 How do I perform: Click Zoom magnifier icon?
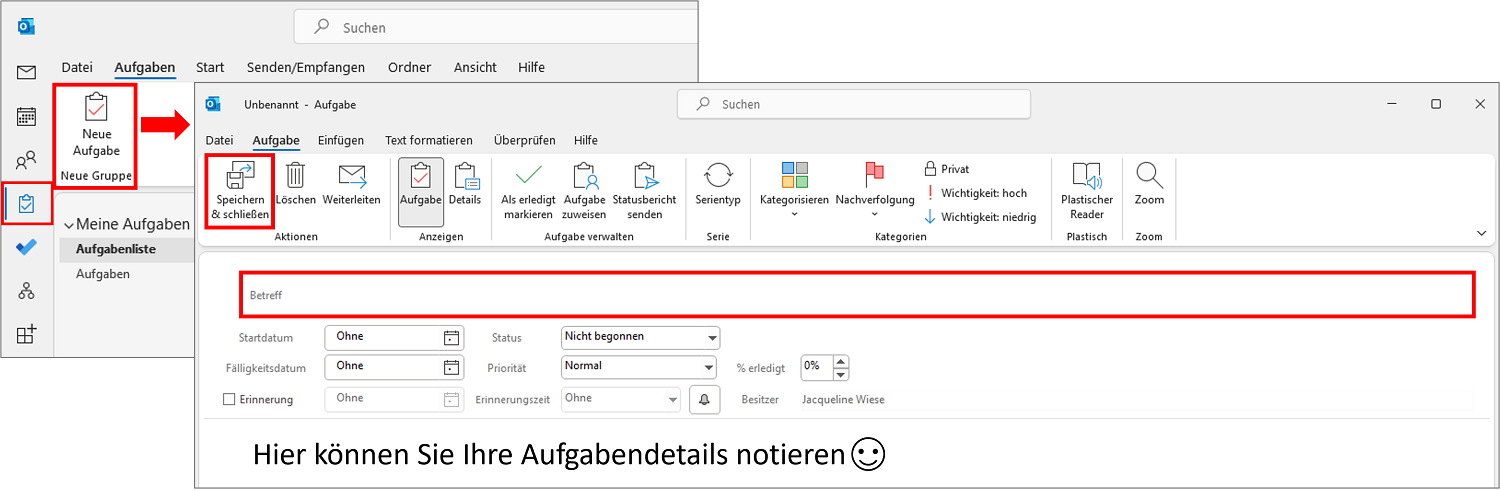(1150, 182)
